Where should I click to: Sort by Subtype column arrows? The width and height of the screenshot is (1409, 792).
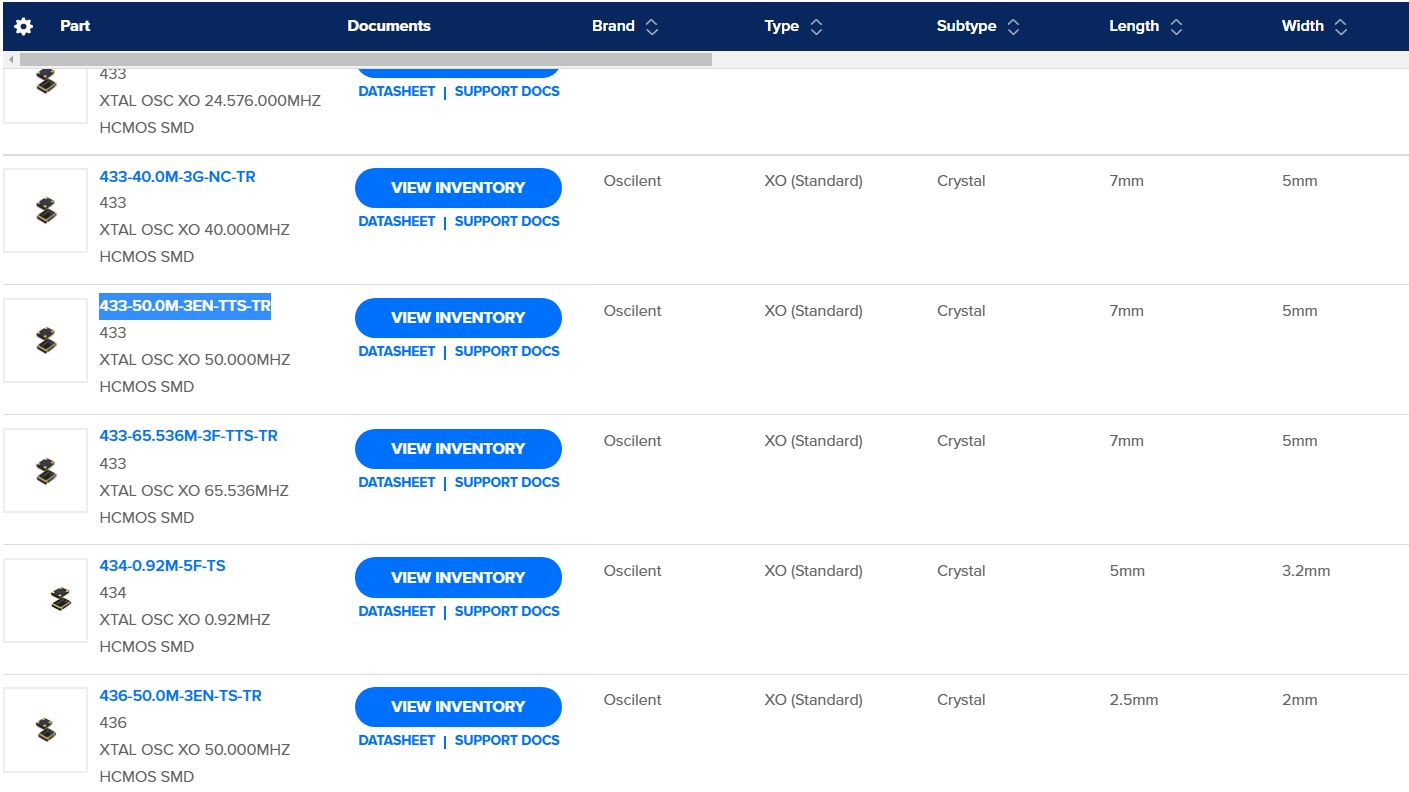click(x=1013, y=27)
